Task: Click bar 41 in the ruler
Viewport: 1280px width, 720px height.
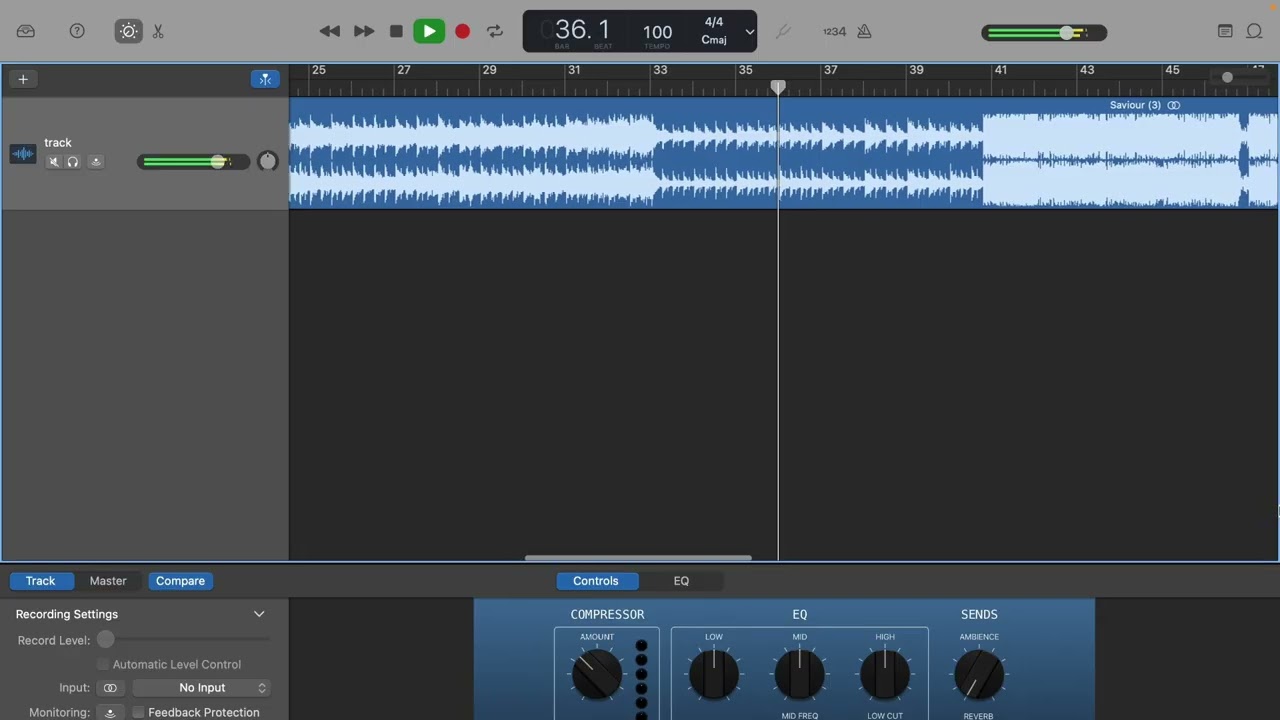Action: 1000,70
